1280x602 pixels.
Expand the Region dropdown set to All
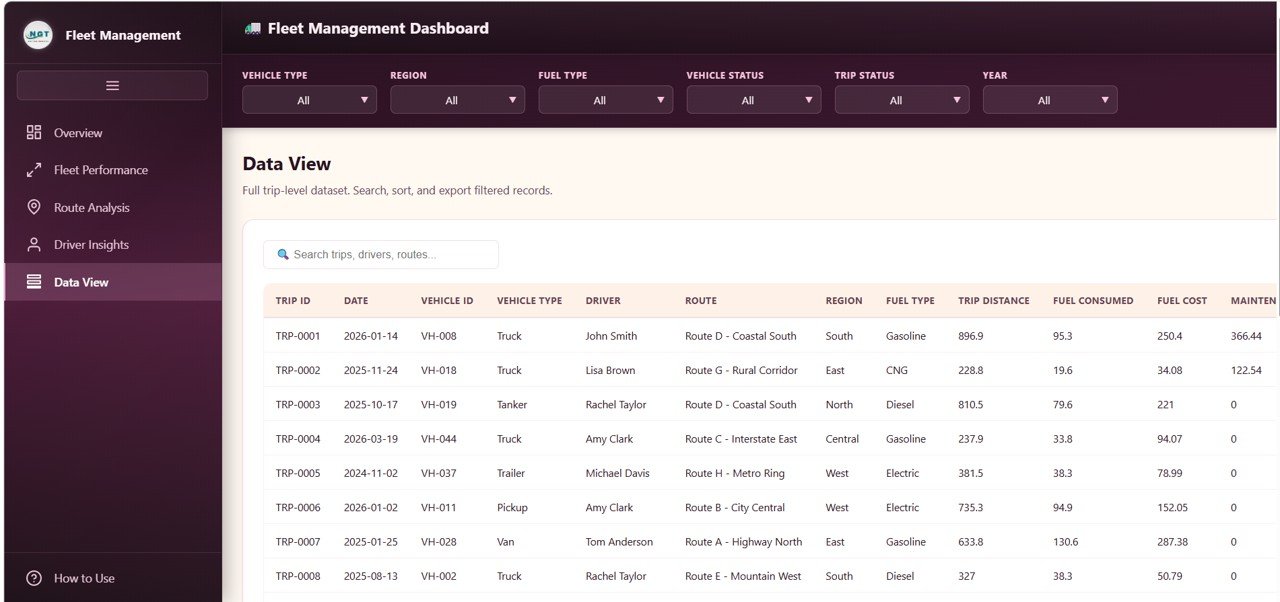point(457,99)
